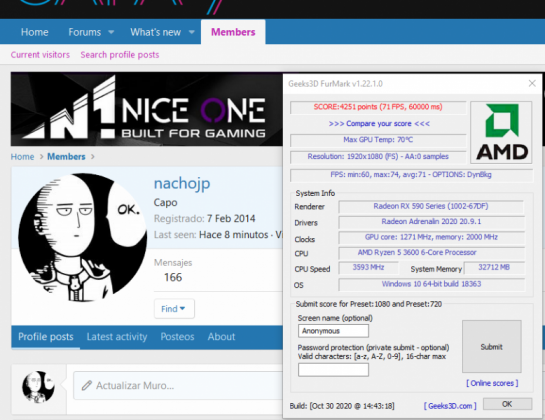Expand the Forums dropdown arrow
Image resolution: width=545 pixels, height=420 pixels.
[x=111, y=32]
